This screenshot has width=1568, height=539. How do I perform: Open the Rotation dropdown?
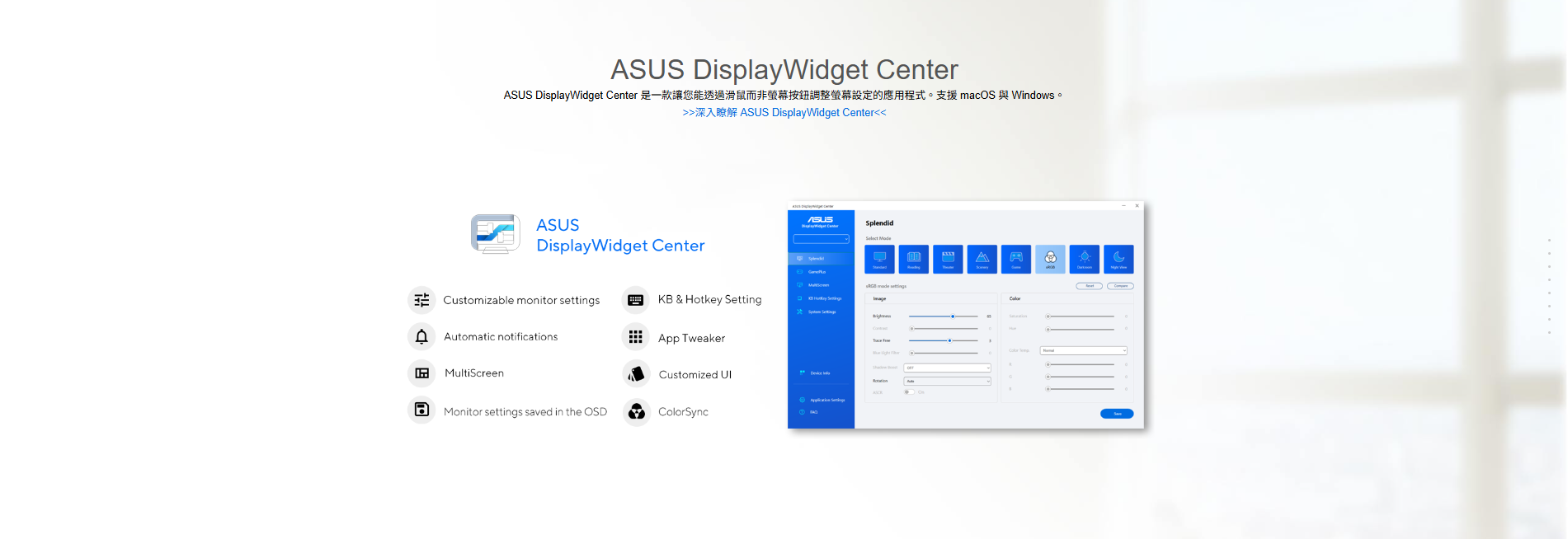click(947, 381)
